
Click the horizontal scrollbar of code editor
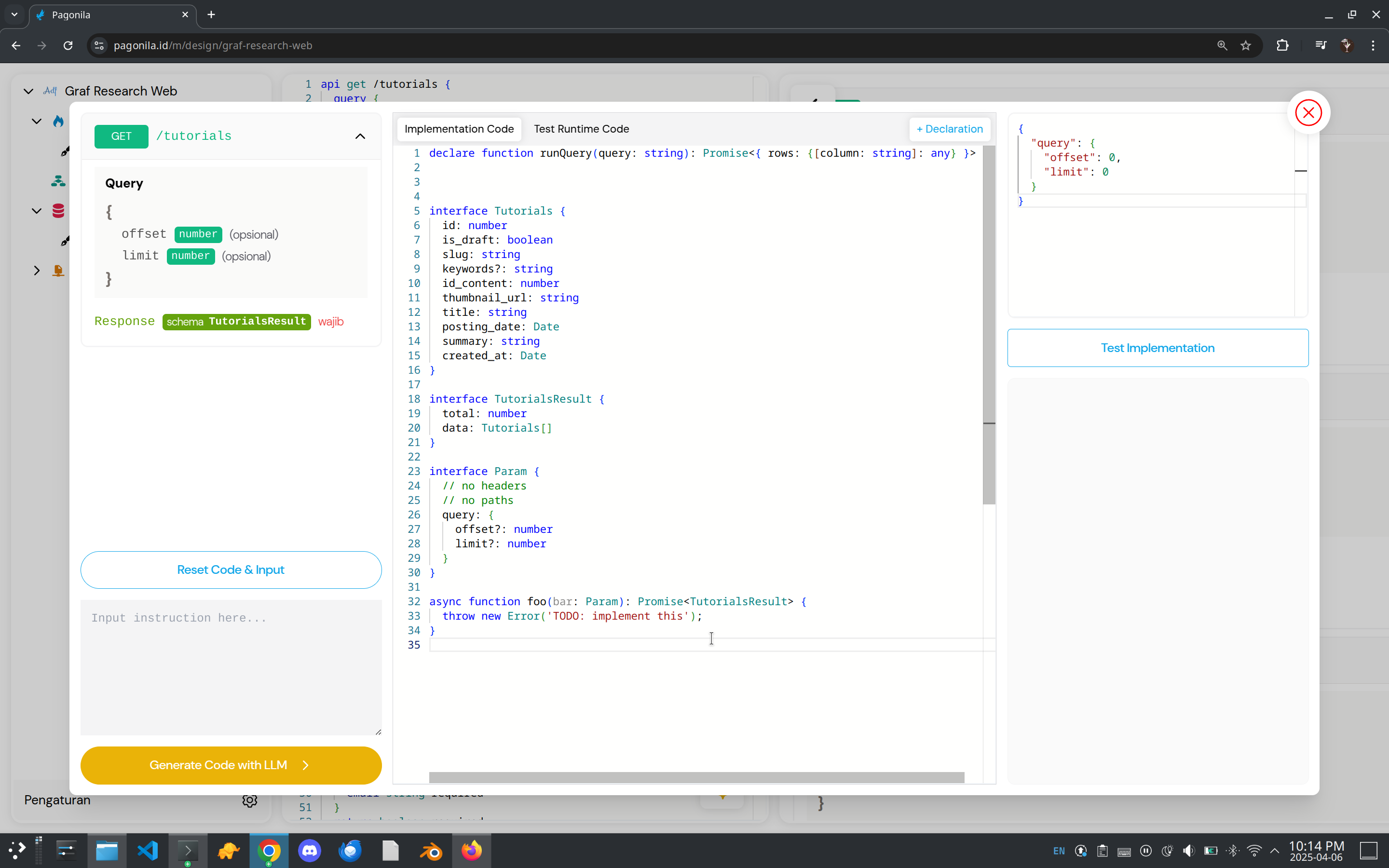click(696, 777)
